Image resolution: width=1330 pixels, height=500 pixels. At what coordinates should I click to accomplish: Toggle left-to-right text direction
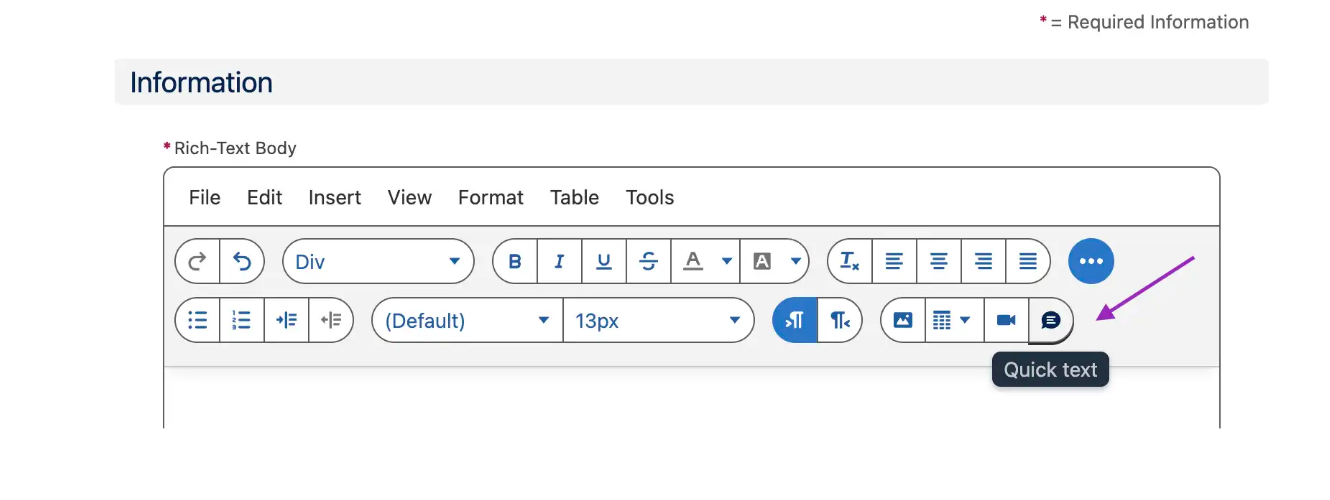coord(795,320)
